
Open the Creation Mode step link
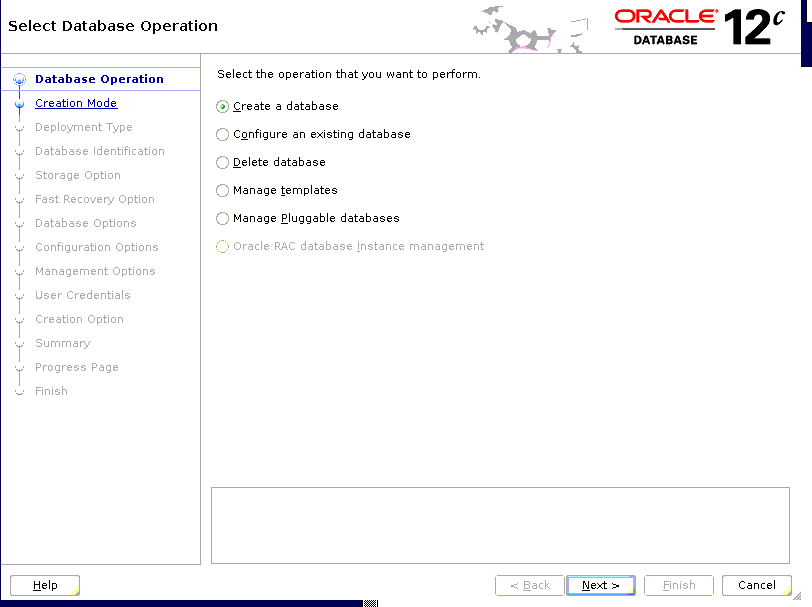point(76,103)
